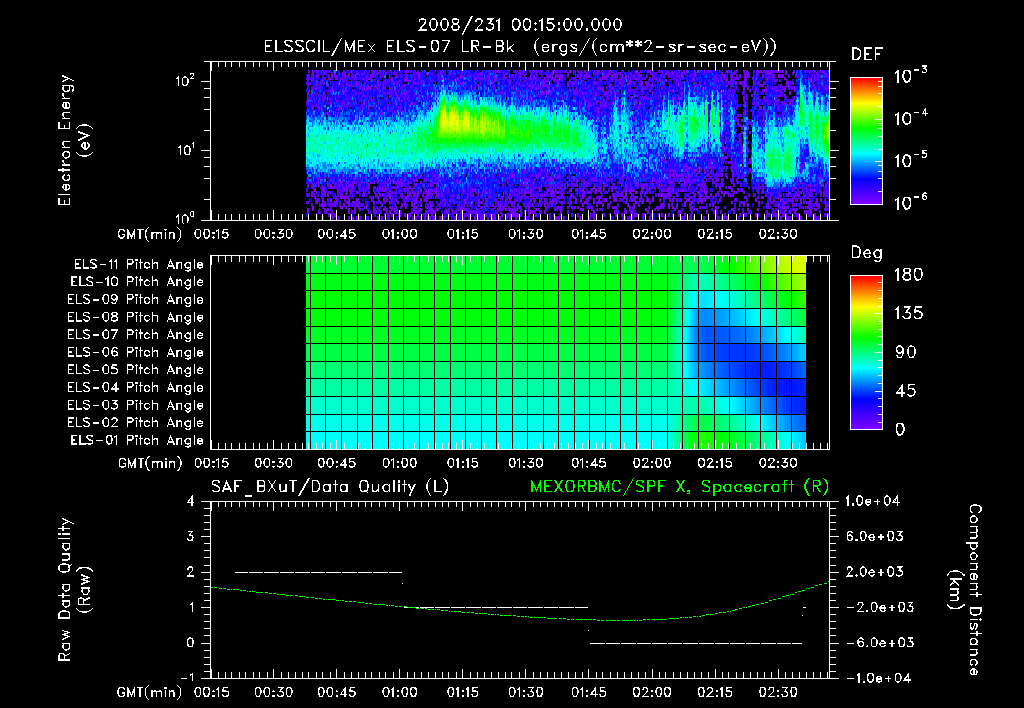Click the 01:45 tick on bottom time axis
The image size is (1024, 708).
[x=588, y=692]
